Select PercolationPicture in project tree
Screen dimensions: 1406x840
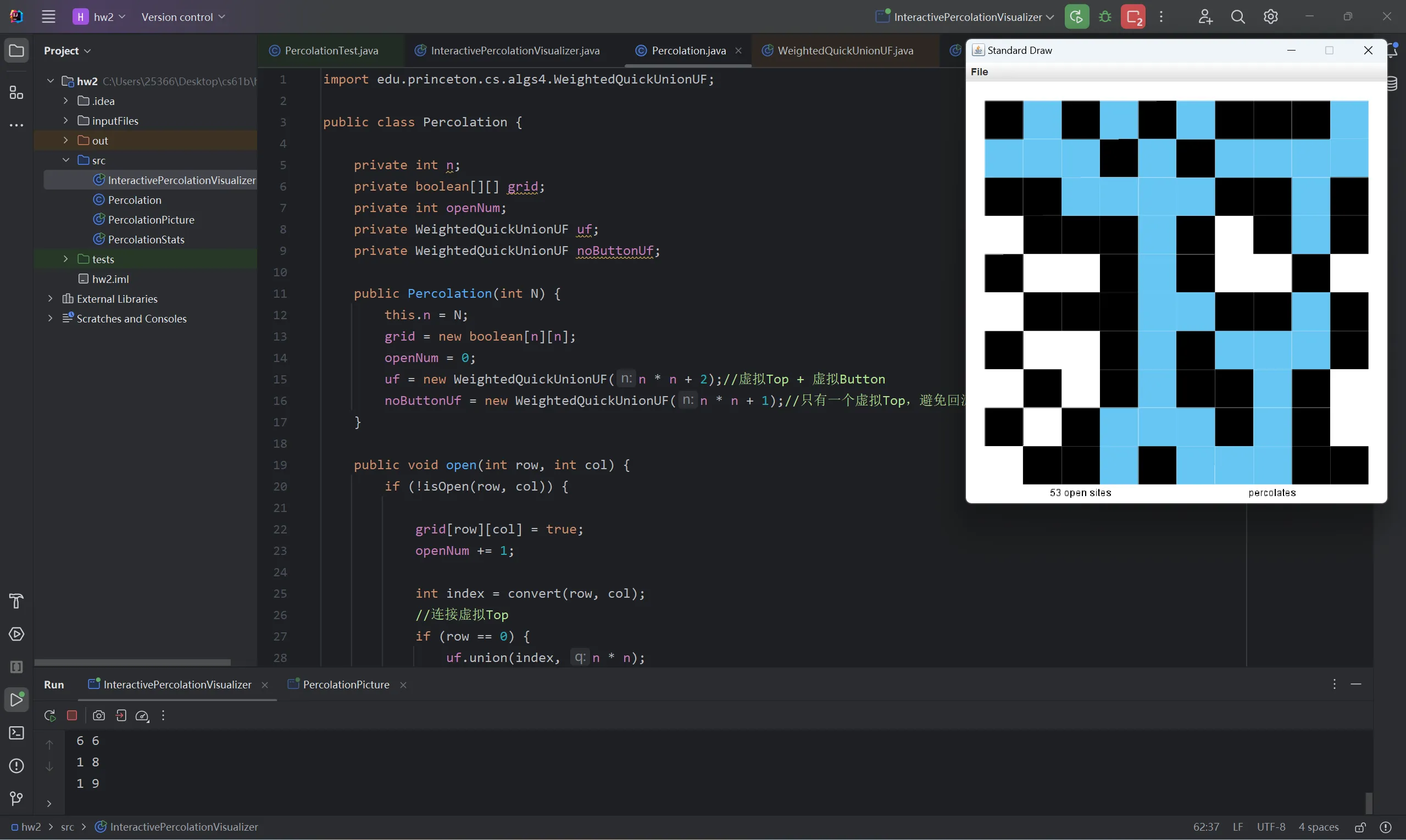[144, 220]
